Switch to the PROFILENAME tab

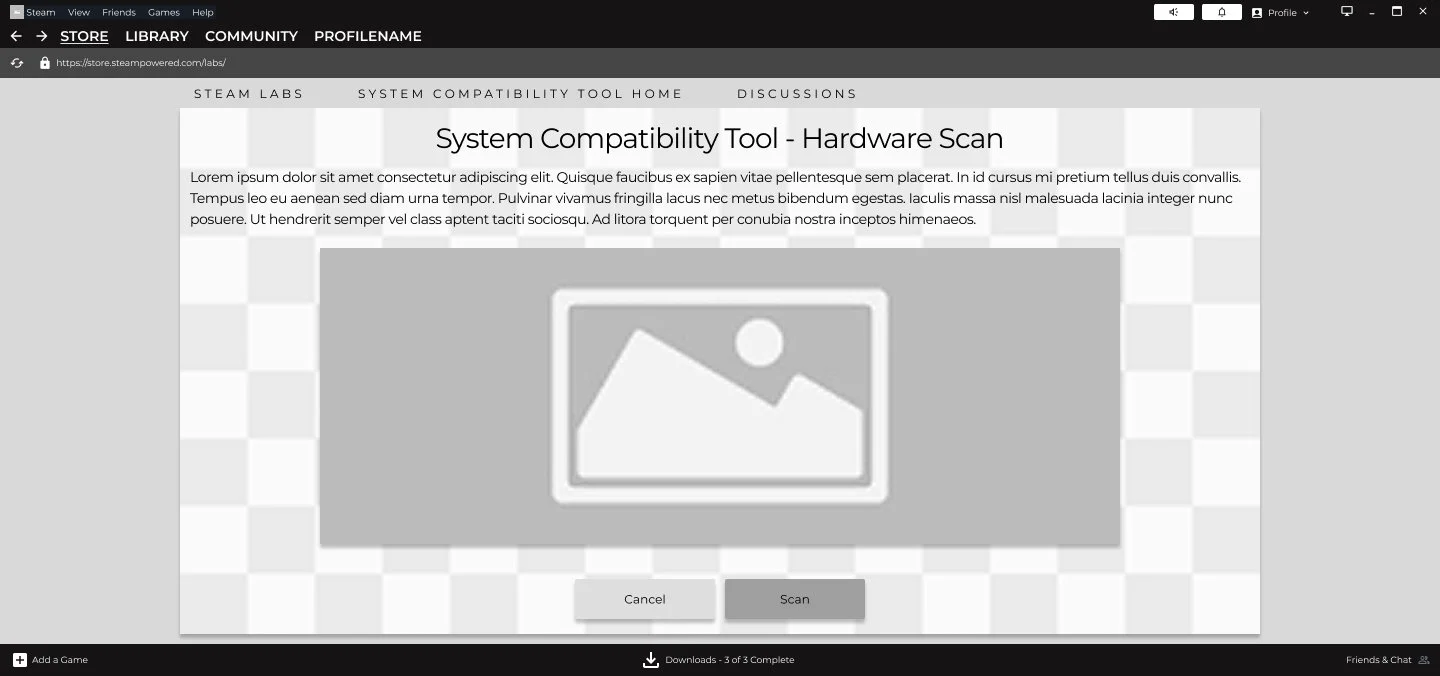(x=368, y=36)
